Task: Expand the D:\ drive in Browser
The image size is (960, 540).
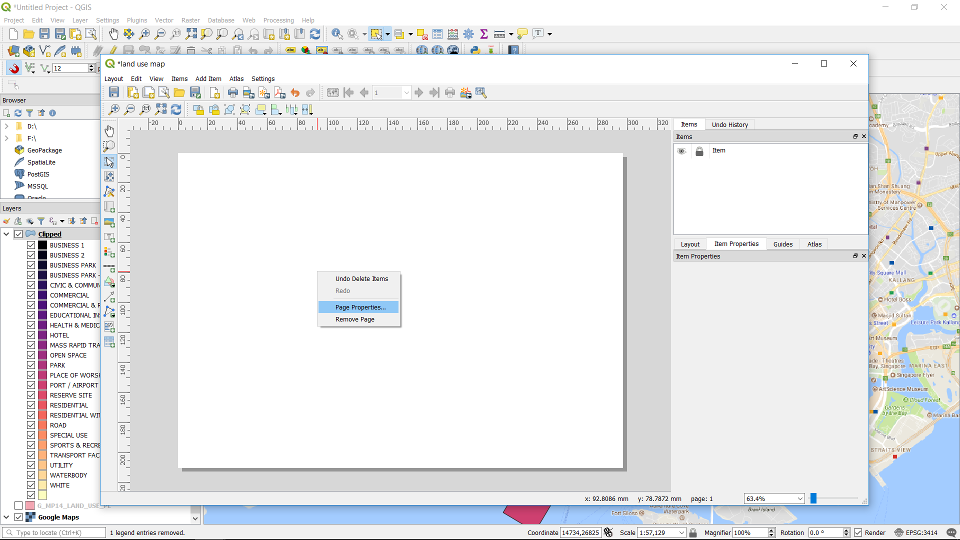Action: pyautogui.click(x=6, y=126)
